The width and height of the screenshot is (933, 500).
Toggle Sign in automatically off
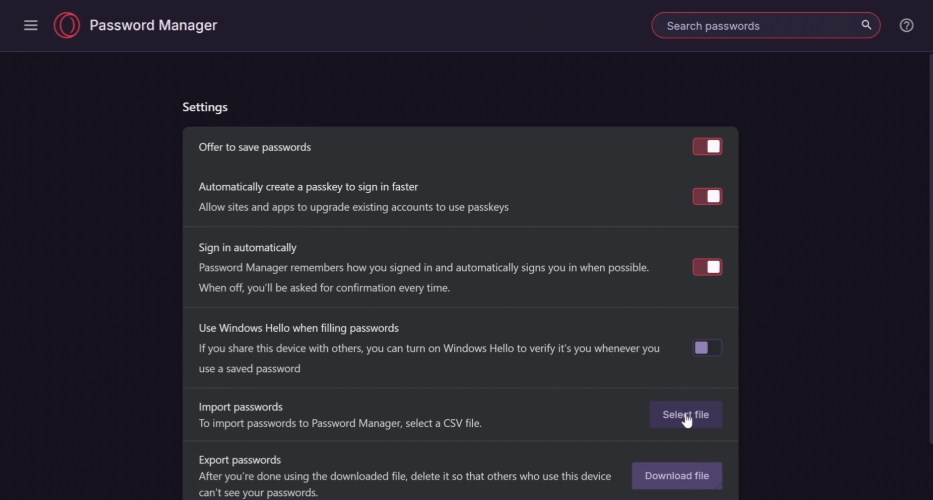(707, 267)
